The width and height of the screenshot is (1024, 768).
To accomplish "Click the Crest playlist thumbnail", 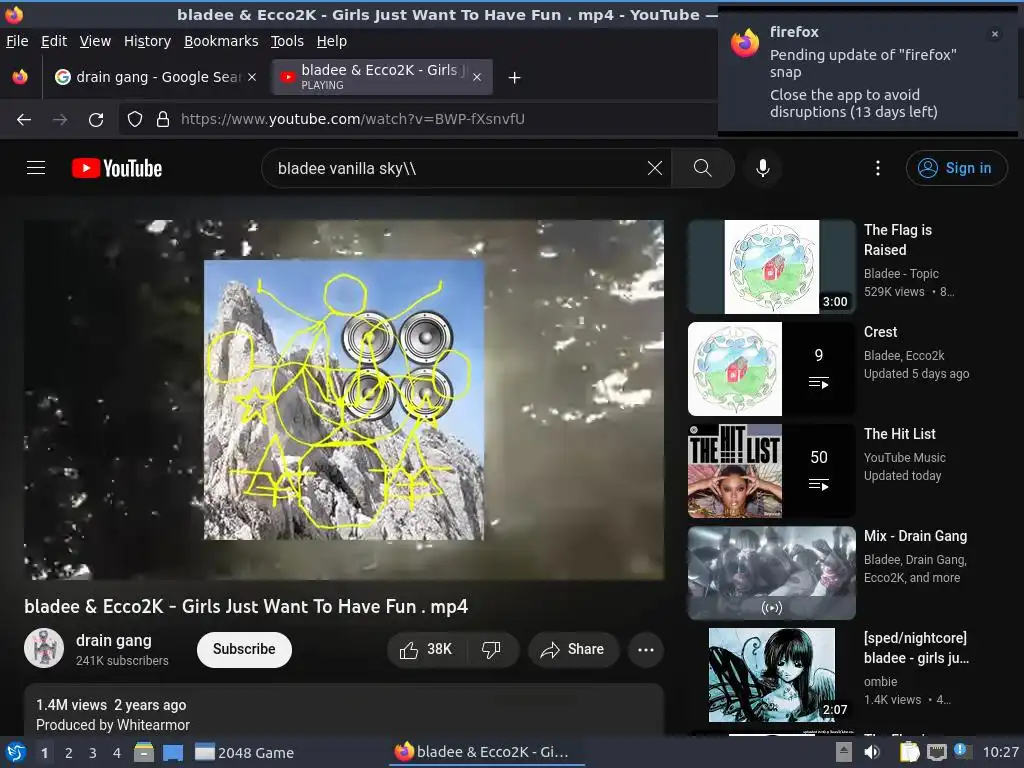I will click(771, 369).
